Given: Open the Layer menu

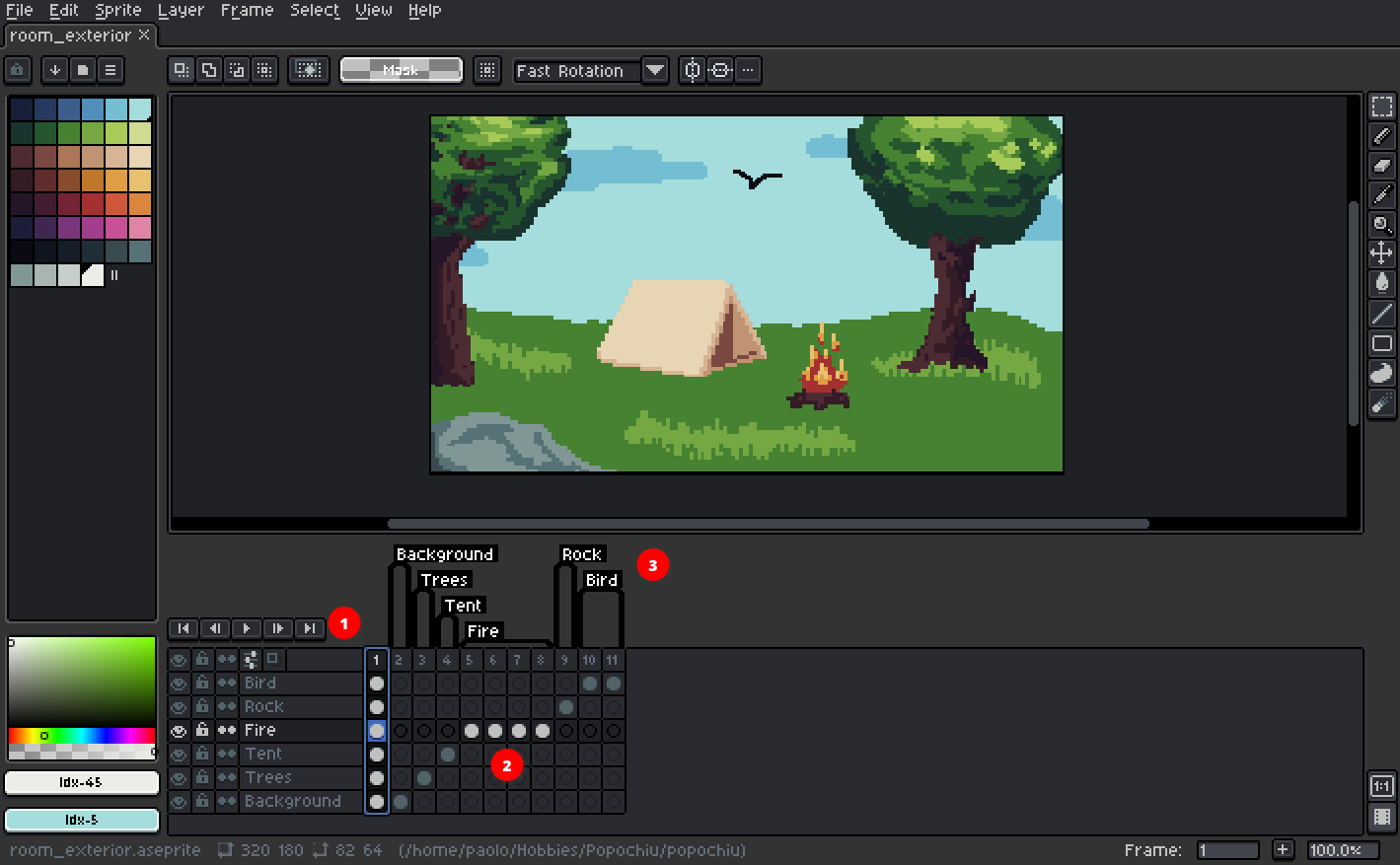Looking at the screenshot, I should 181,10.
